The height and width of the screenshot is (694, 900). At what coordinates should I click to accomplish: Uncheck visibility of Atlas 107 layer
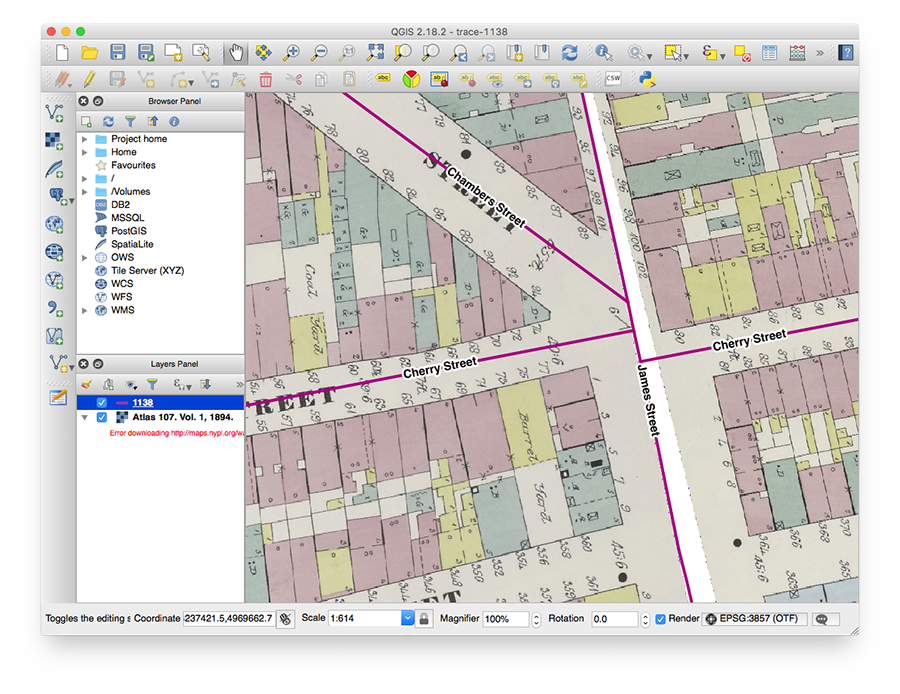tap(101, 417)
